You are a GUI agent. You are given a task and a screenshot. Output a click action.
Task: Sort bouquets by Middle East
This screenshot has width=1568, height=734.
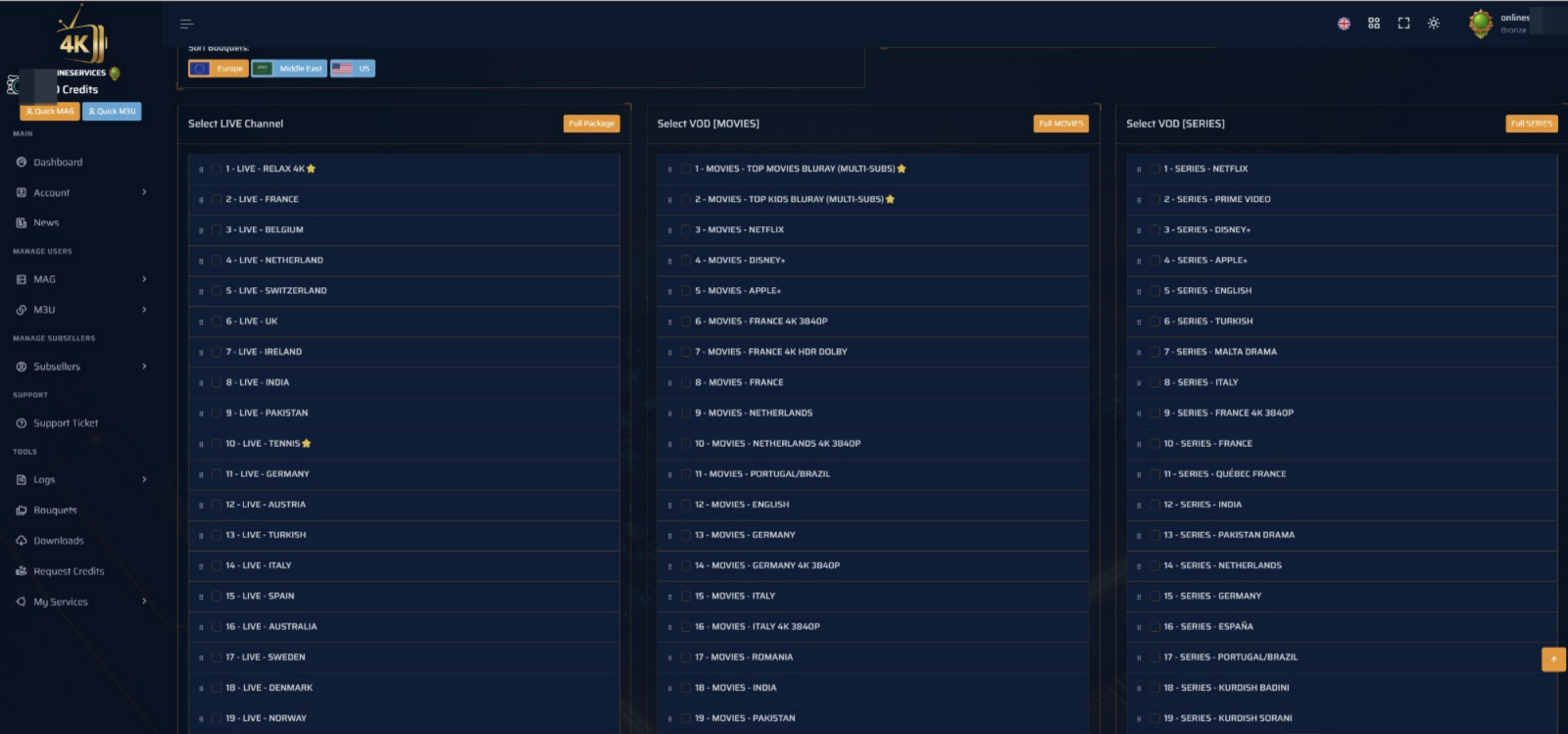289,69
